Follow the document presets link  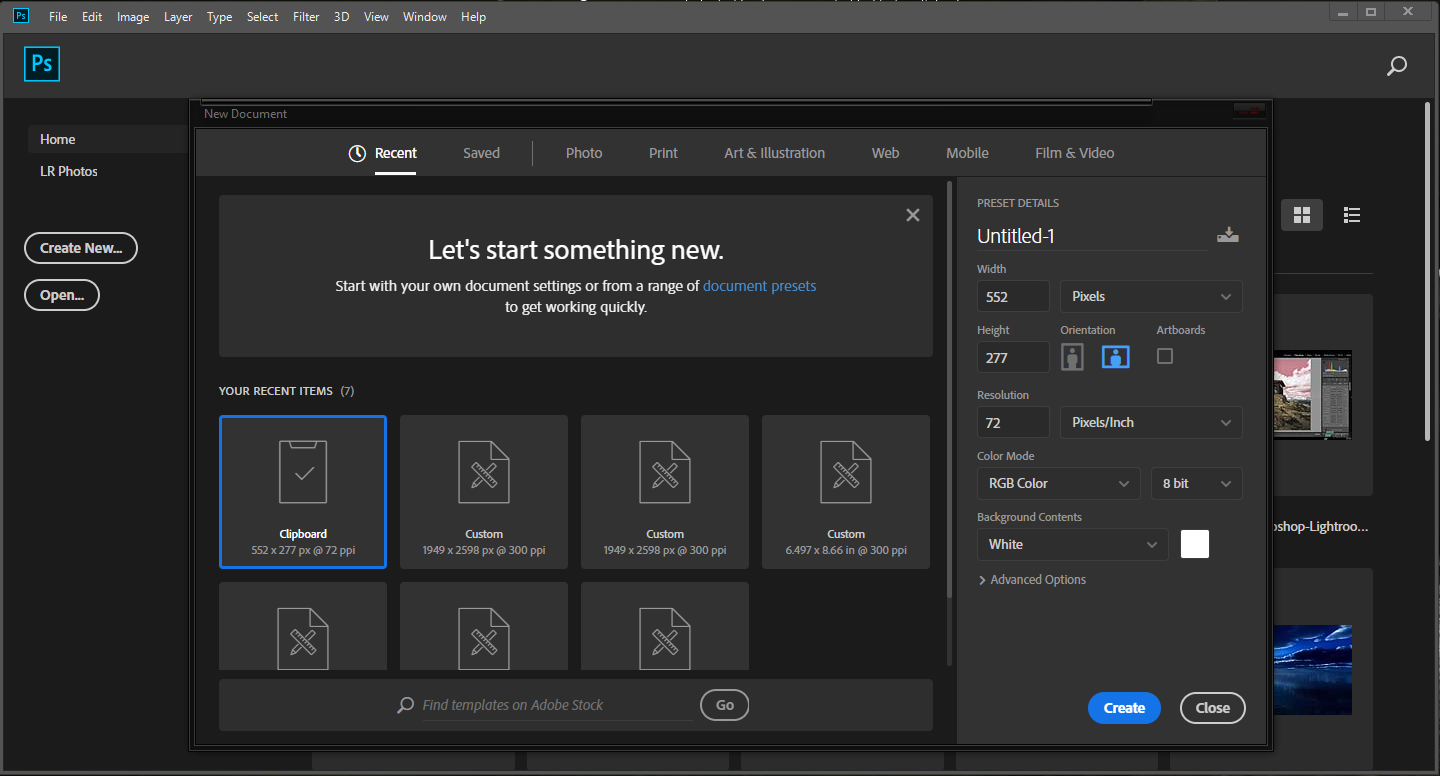point(759,286)
